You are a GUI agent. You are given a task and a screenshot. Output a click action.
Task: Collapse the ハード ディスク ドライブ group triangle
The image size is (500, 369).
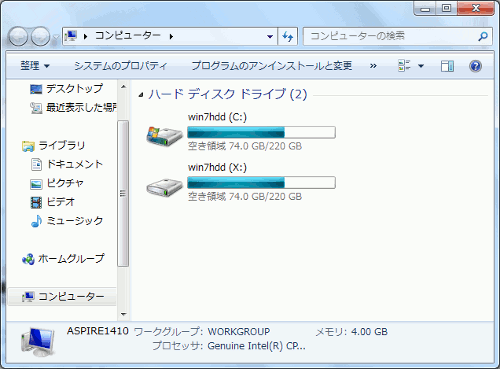tap(141, 95)
